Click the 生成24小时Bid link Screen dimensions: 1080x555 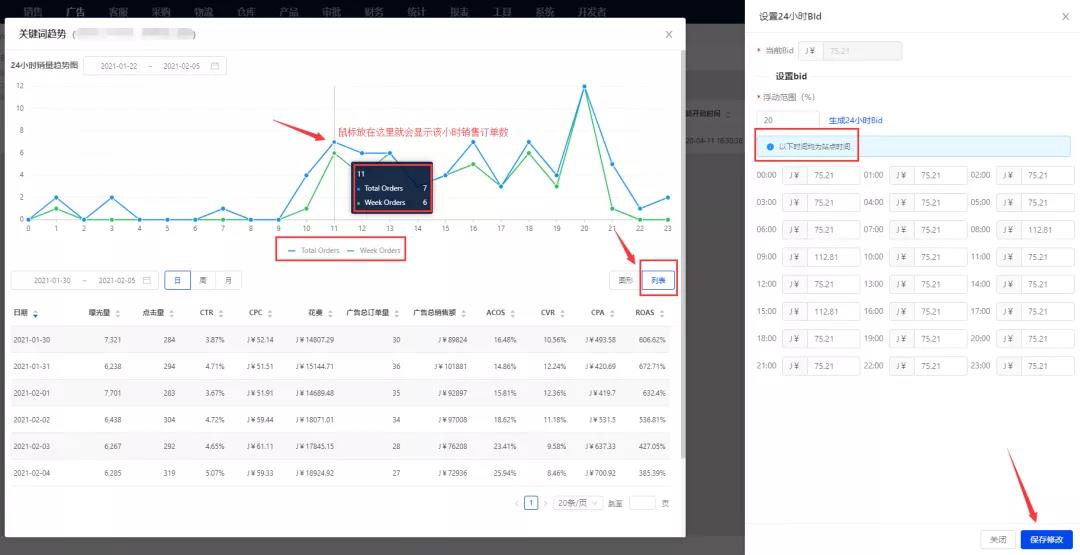click(x=855, y=120)
